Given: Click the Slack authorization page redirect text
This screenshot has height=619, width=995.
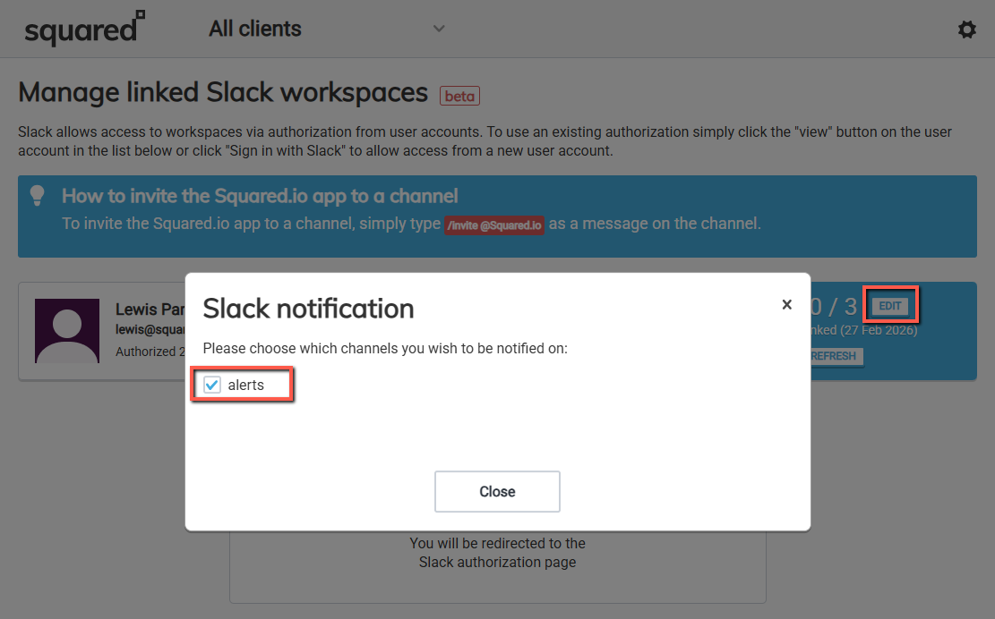Looking at the screenshot, I should tap(497, 553).
